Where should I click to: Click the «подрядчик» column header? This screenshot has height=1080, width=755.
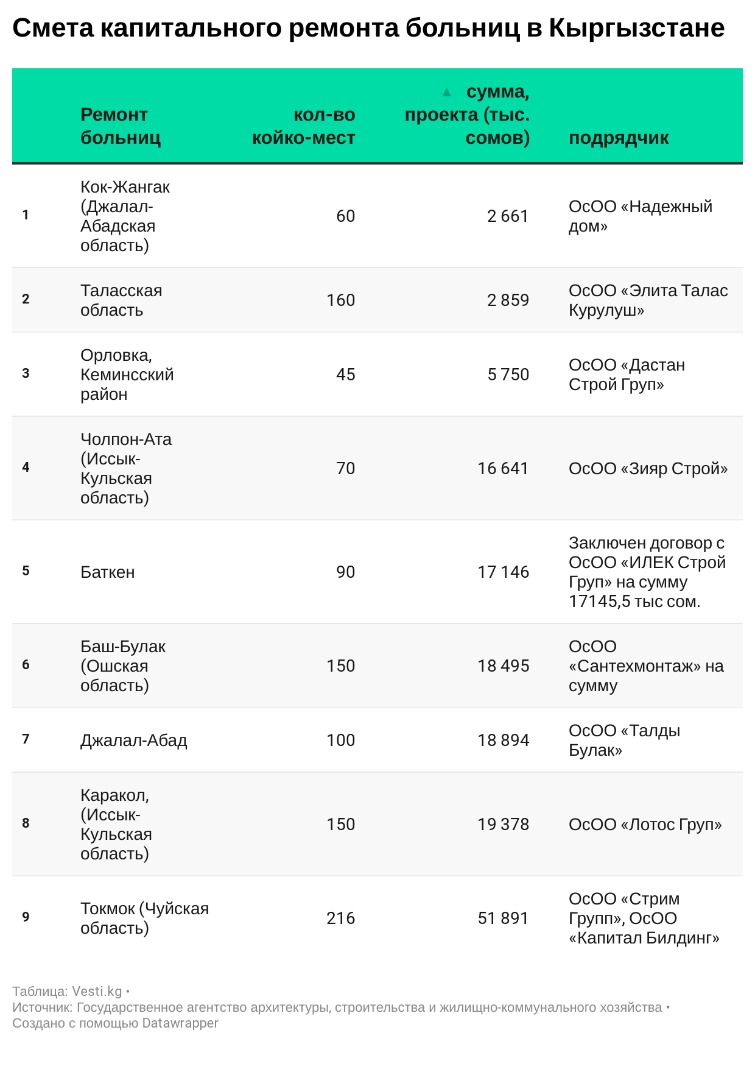coord(619,138)
